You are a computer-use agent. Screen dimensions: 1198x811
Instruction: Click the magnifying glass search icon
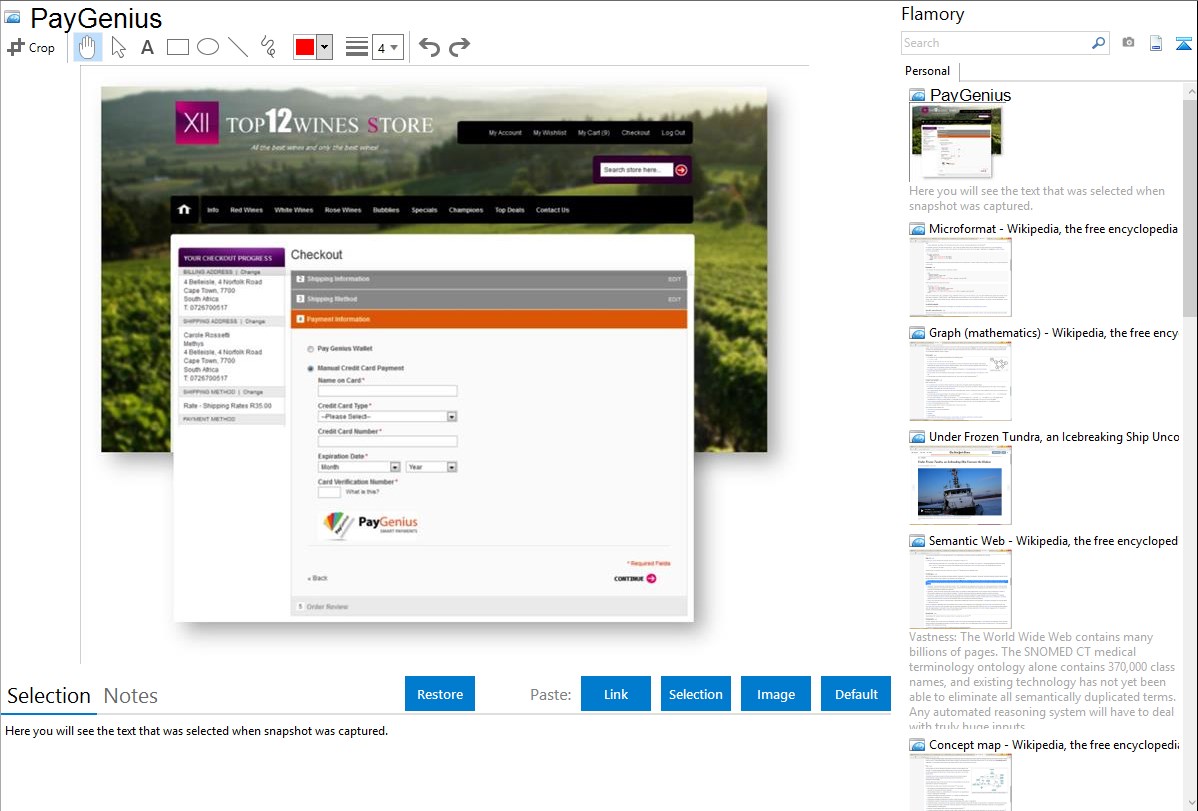click(1099, 43)
